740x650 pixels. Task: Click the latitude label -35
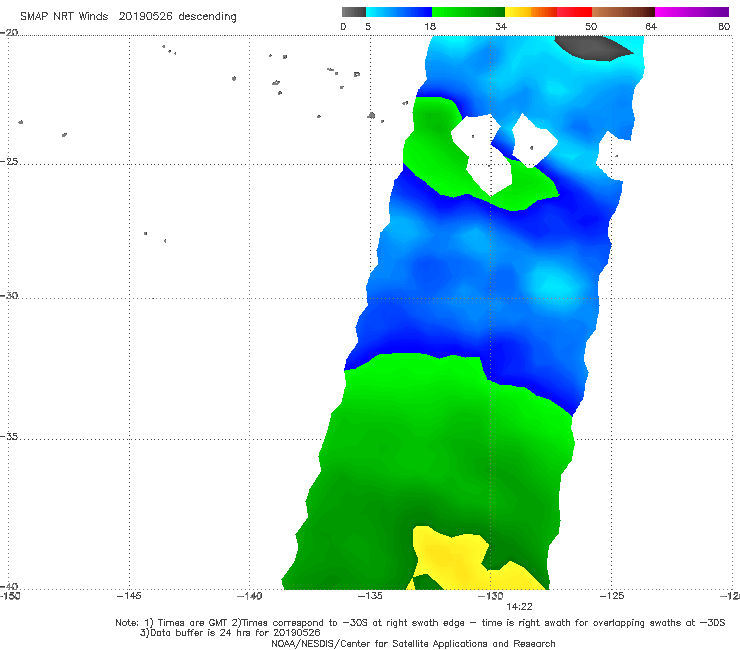[9, 437]
